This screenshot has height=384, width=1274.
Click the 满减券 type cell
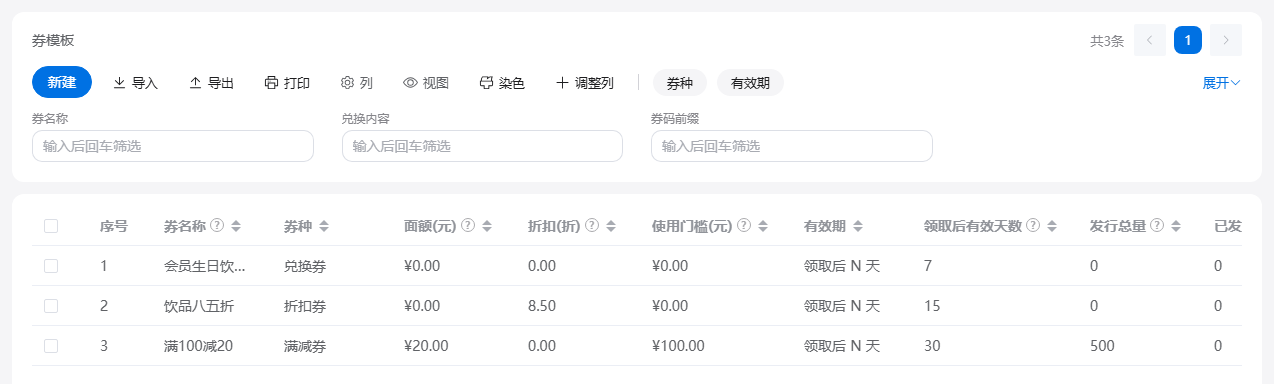[305, 346]
